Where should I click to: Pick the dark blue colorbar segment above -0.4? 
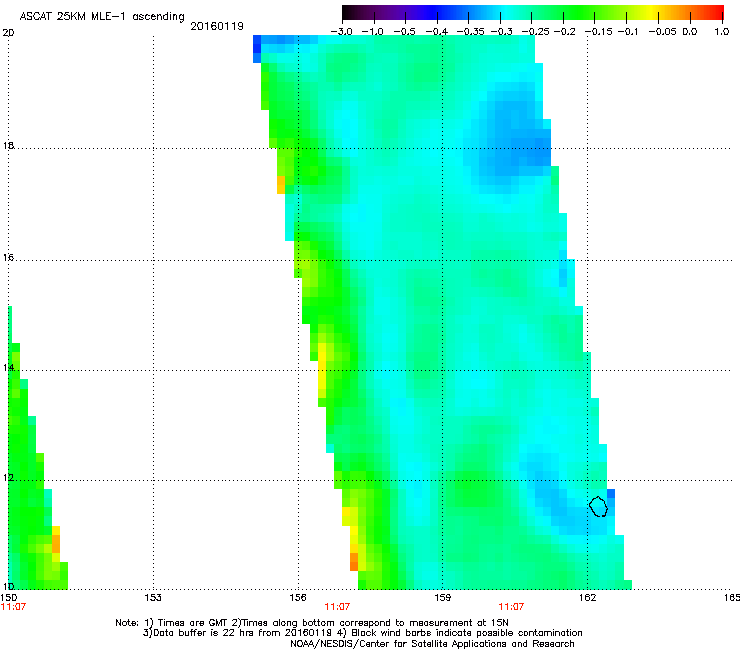(x=437, y=13)
